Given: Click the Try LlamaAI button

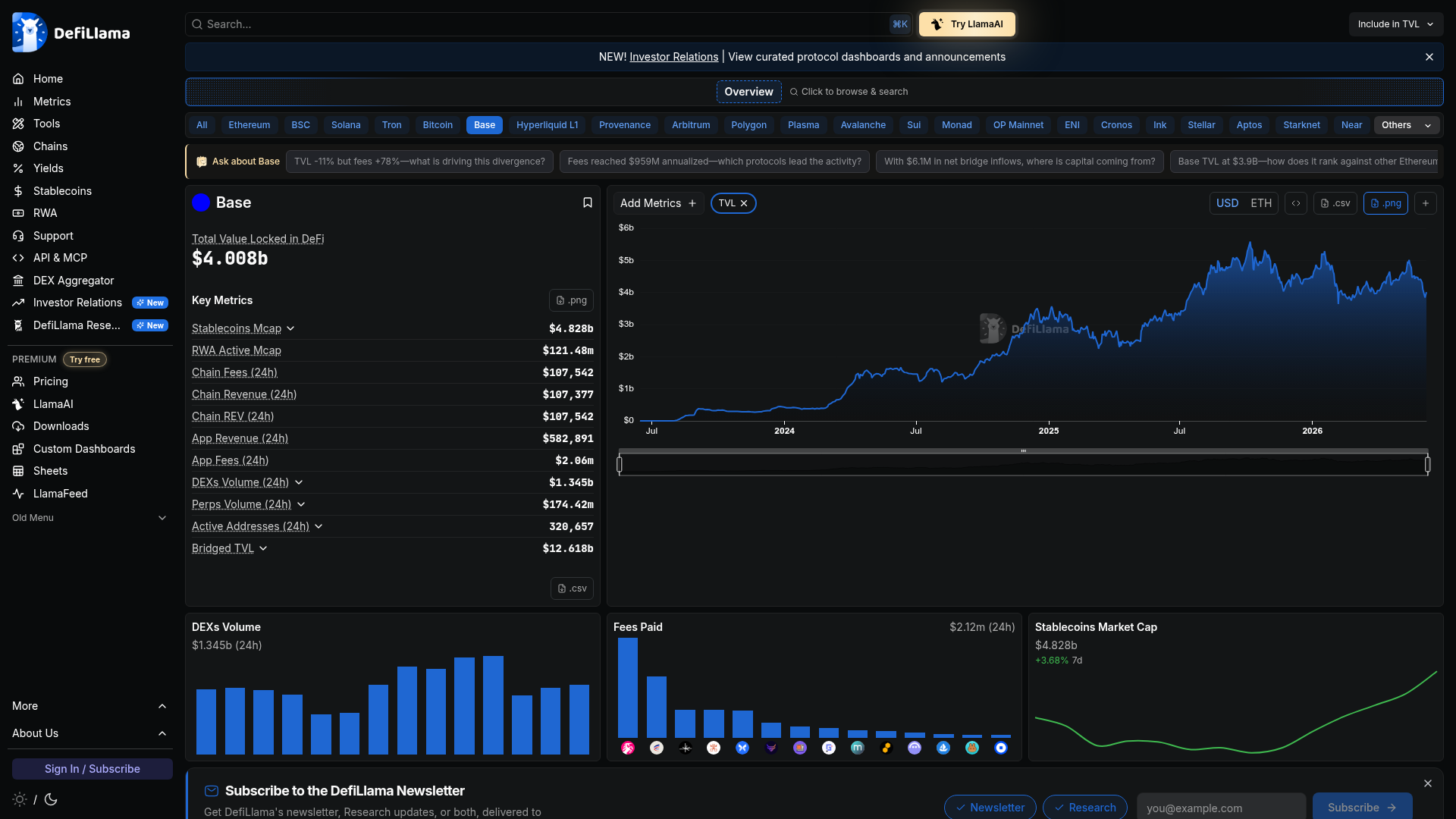Looking at the screenshot, I should click(967, 24).
